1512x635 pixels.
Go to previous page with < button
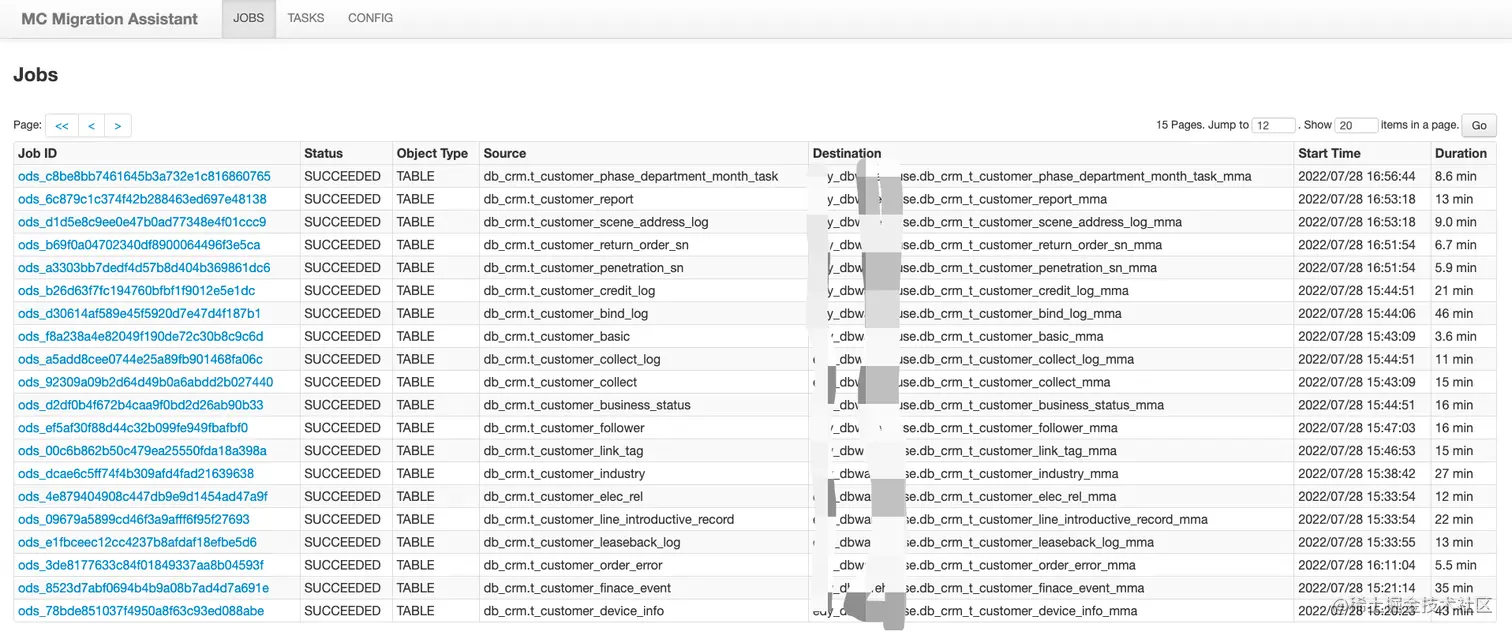(x=91, y=126)
